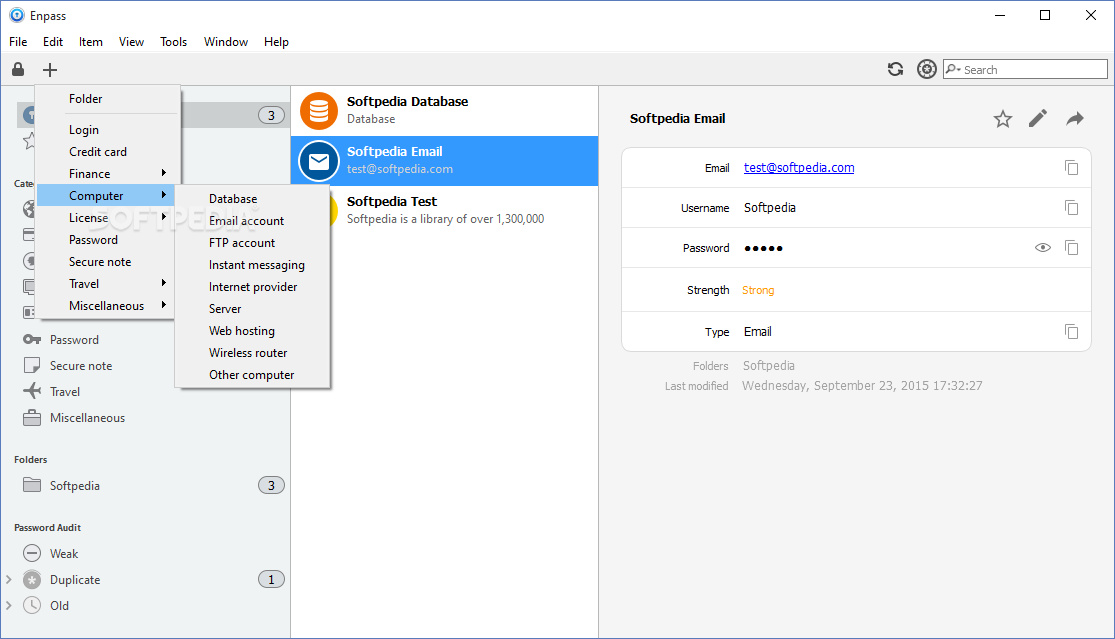
Task: Expand the Duplicate audit group
Action: tap(9, 579)
